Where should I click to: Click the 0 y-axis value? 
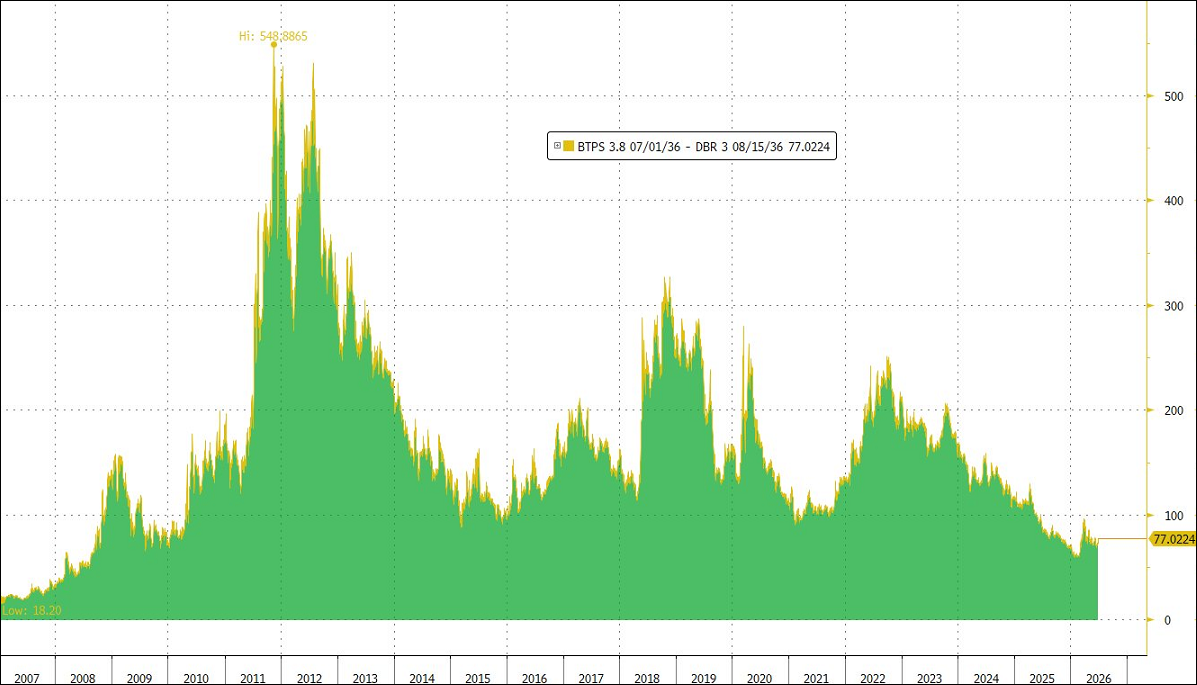1167,620
